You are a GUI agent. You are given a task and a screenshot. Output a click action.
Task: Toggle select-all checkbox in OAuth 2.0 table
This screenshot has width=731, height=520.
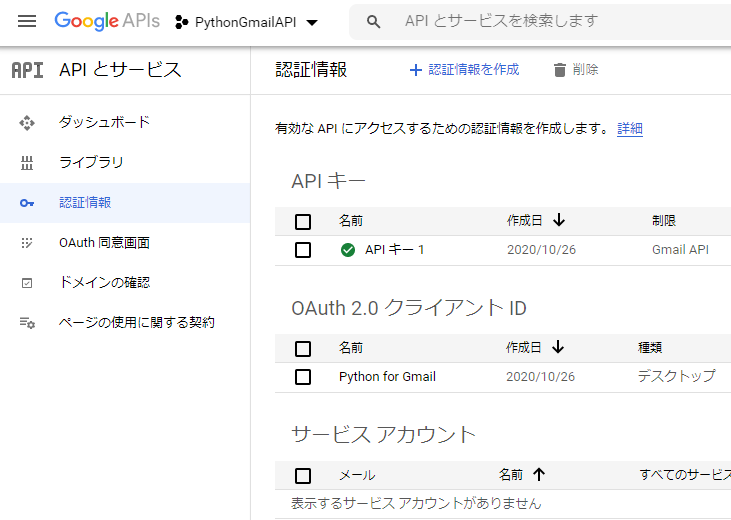(303, 349)
